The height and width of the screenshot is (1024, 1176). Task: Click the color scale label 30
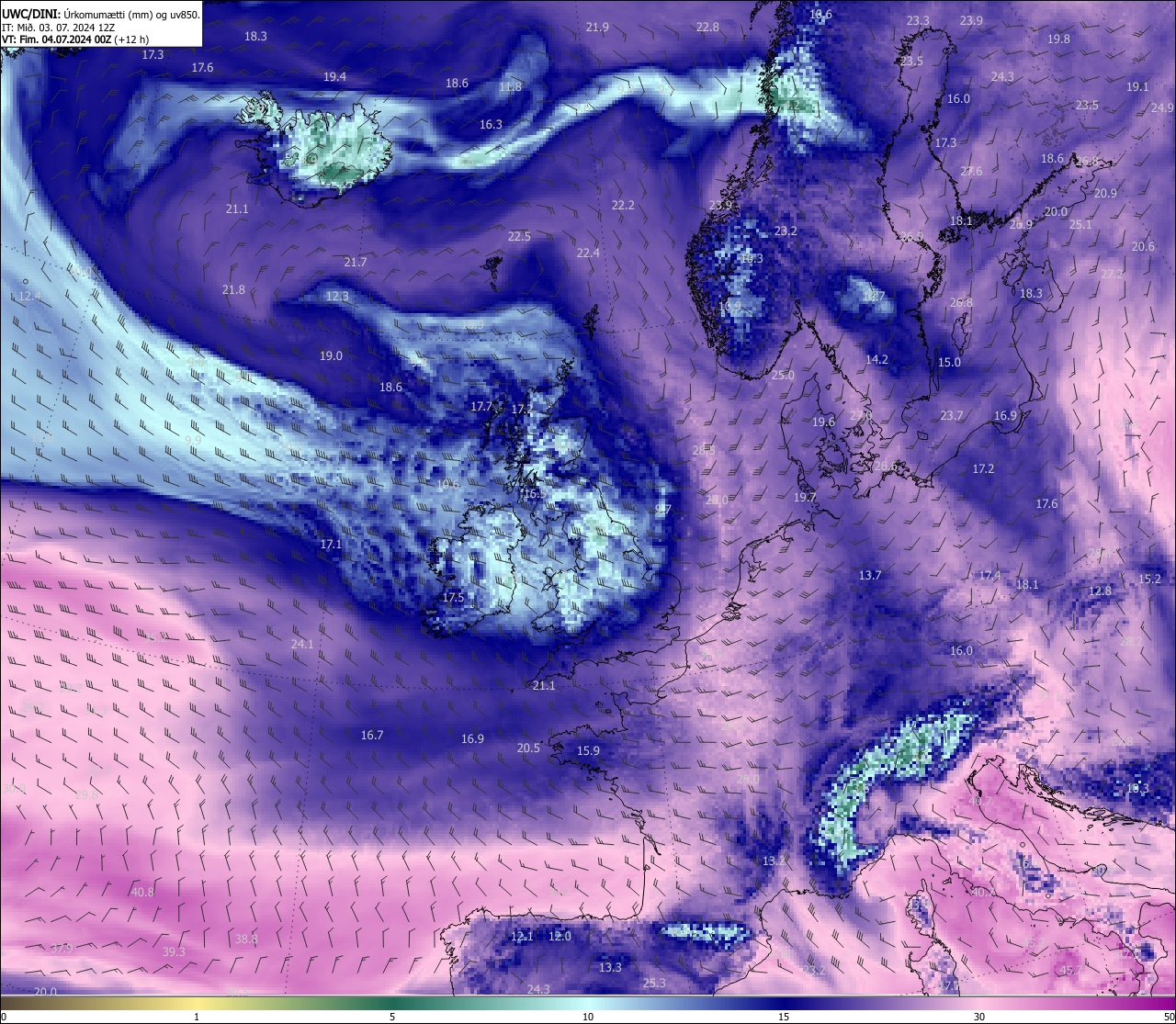[x=979, y=1017]
